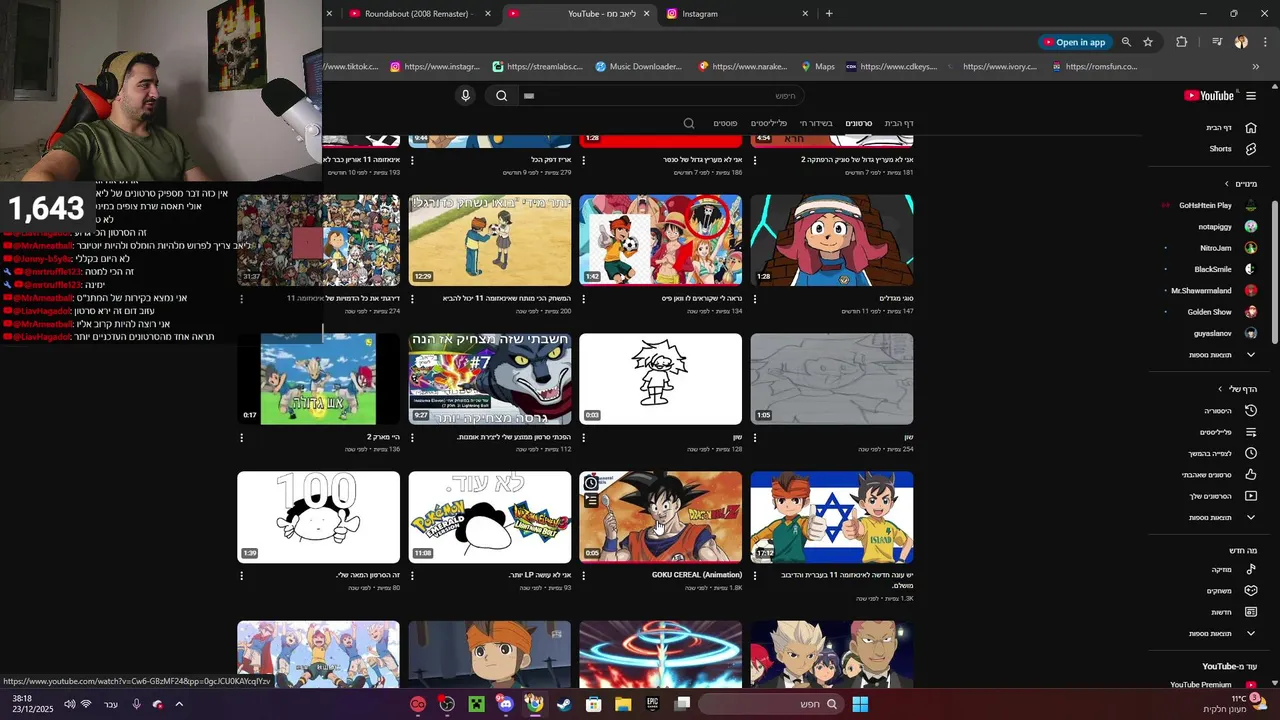This screenshot has height=720, width=1280.
Task: Open the browser profile avatar
Action: tap(1241, 42)
